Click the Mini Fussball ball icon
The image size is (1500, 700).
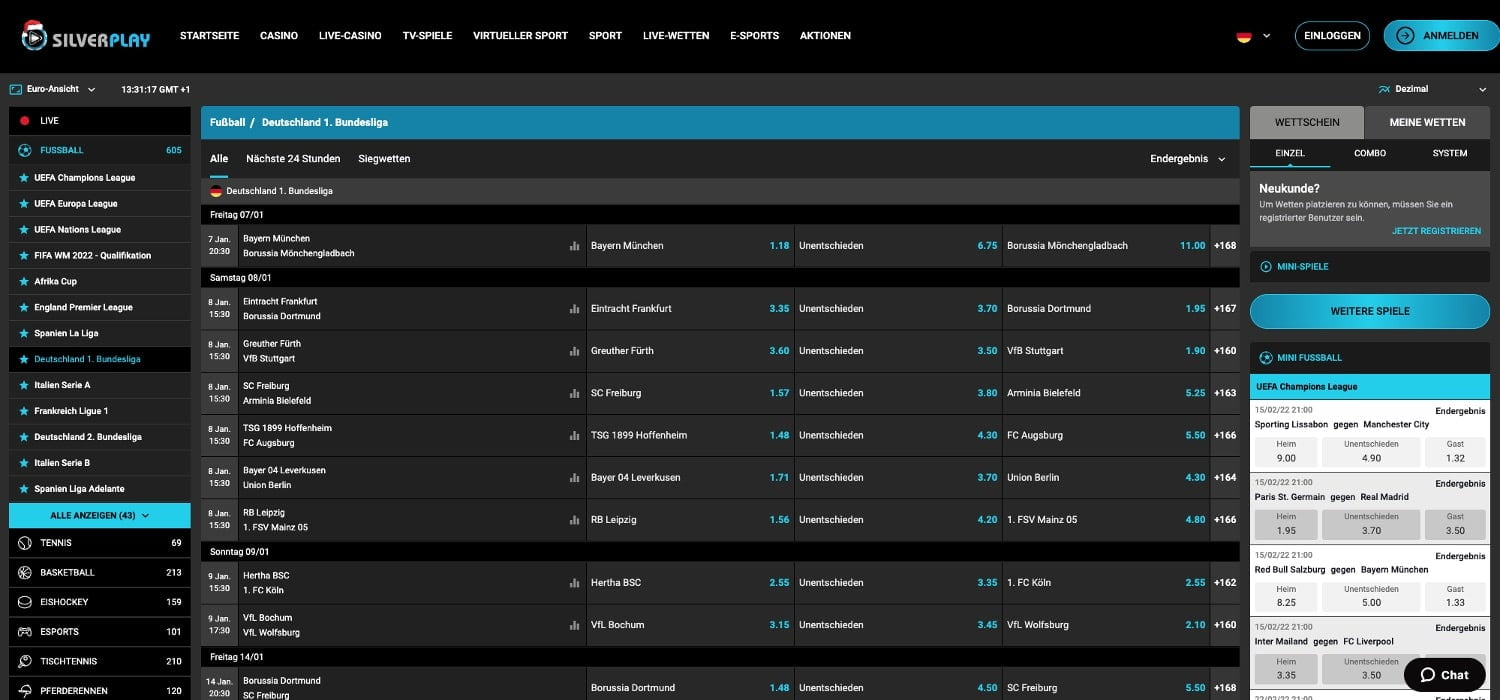coord(1266,358)
